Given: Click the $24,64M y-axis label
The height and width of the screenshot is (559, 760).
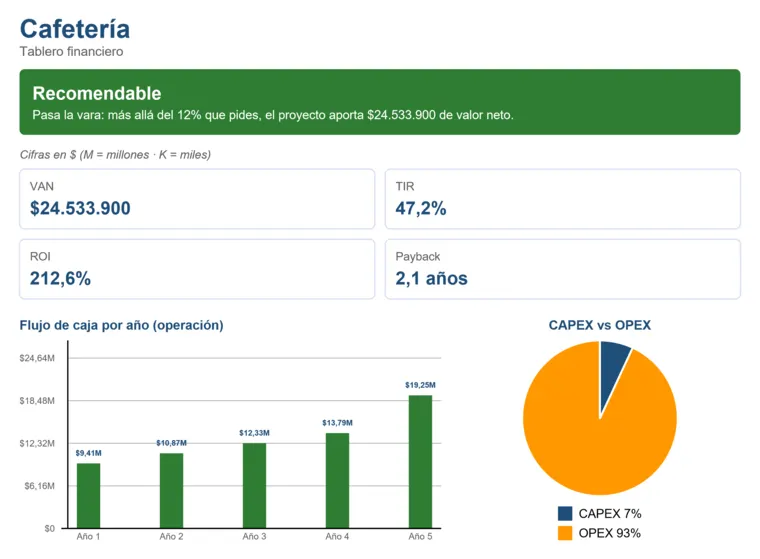Looking at the screenshot, I should (x=37, y=358).
